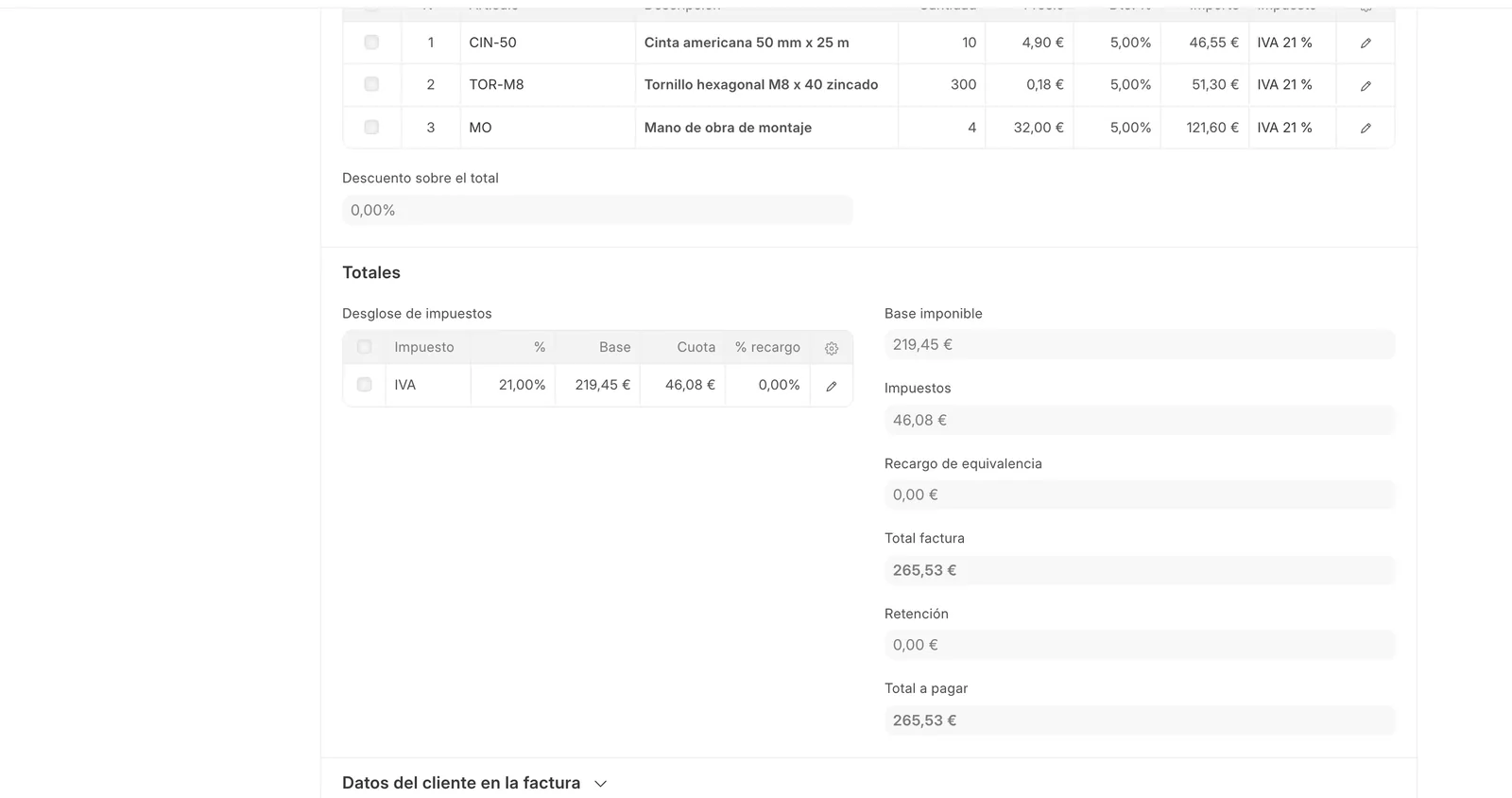Click the Base column header in tax table
This screenshot has height=798, width=1512.
614,347
